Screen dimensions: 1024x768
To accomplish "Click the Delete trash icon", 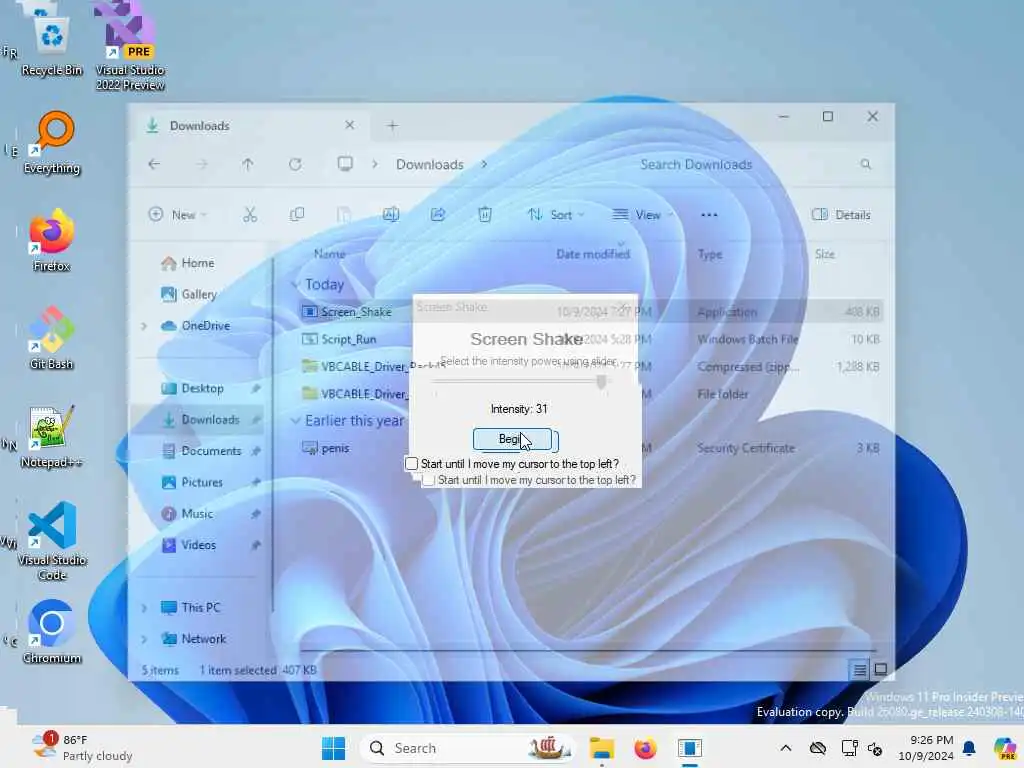I will 485,214.
